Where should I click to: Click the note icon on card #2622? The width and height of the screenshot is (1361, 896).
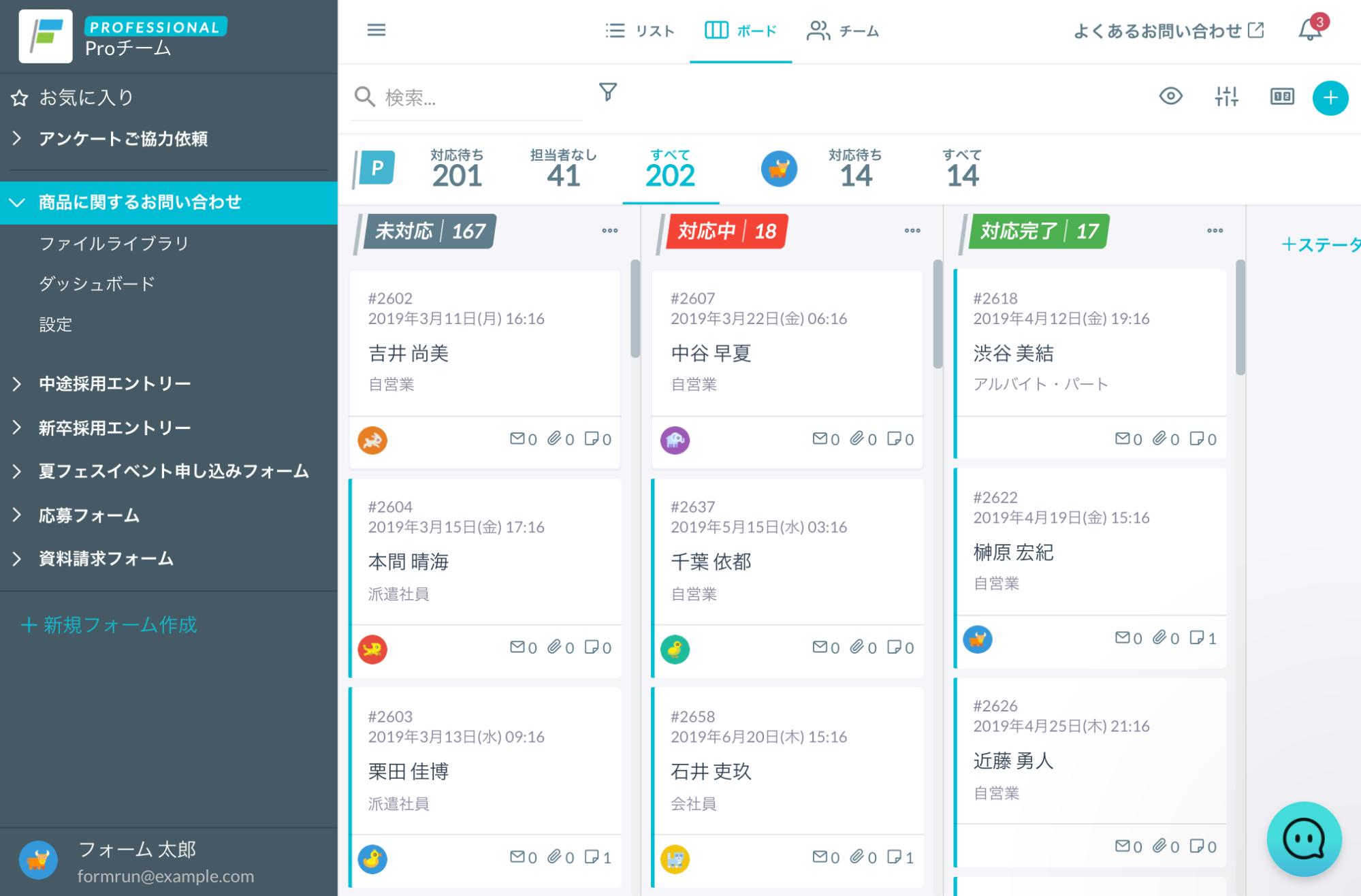point(1196,637)
